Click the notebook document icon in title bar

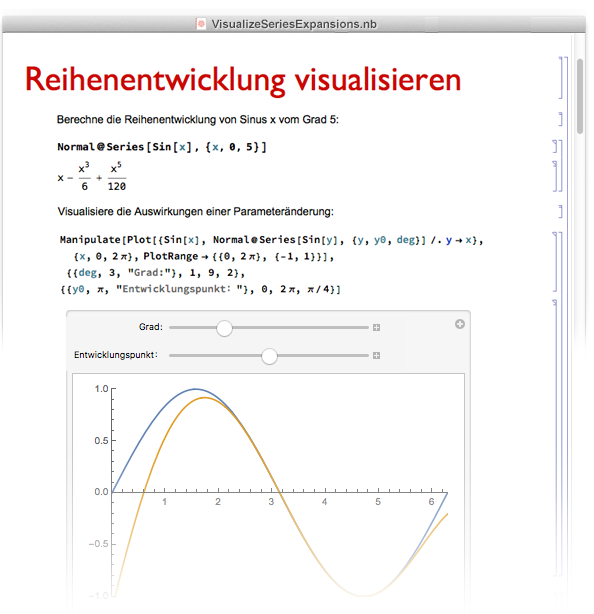(x=200, y=24)
